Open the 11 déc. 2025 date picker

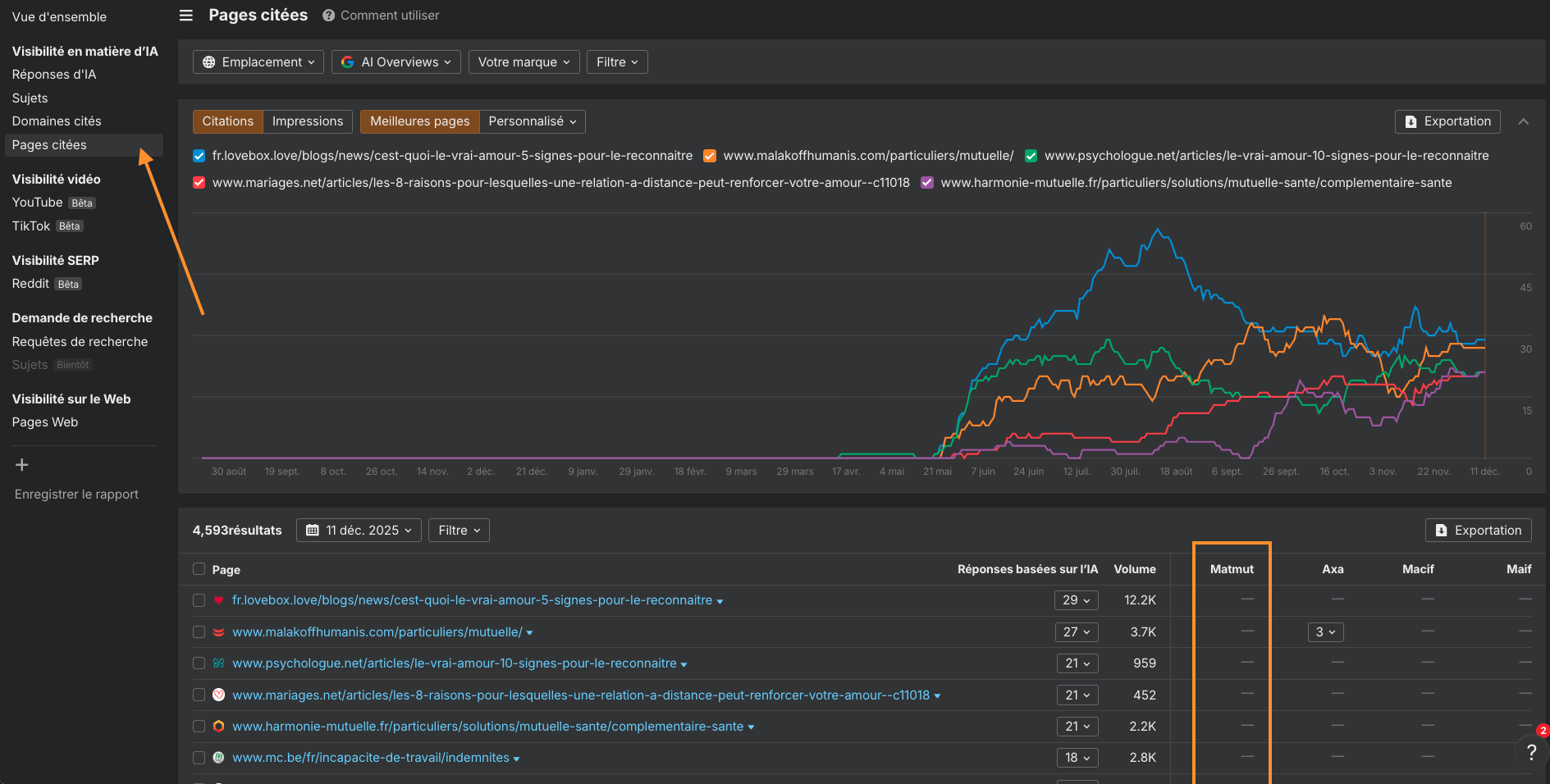(359, 531)
